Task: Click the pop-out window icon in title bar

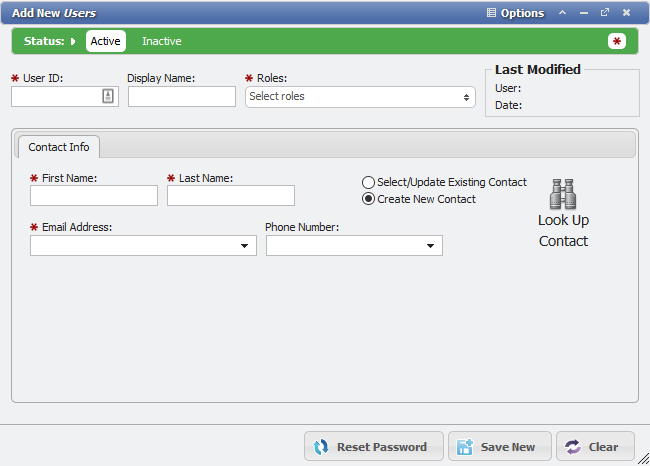Action: [x=604, y=13]
